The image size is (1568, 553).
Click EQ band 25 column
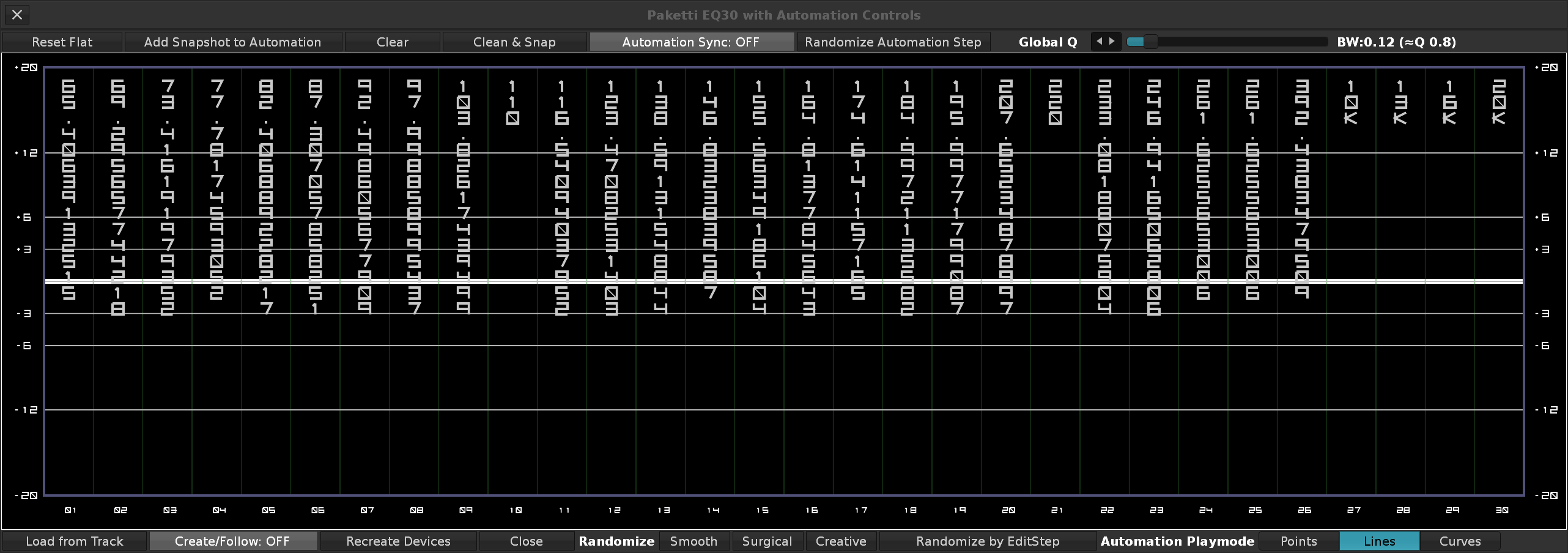click(1252, 281)
